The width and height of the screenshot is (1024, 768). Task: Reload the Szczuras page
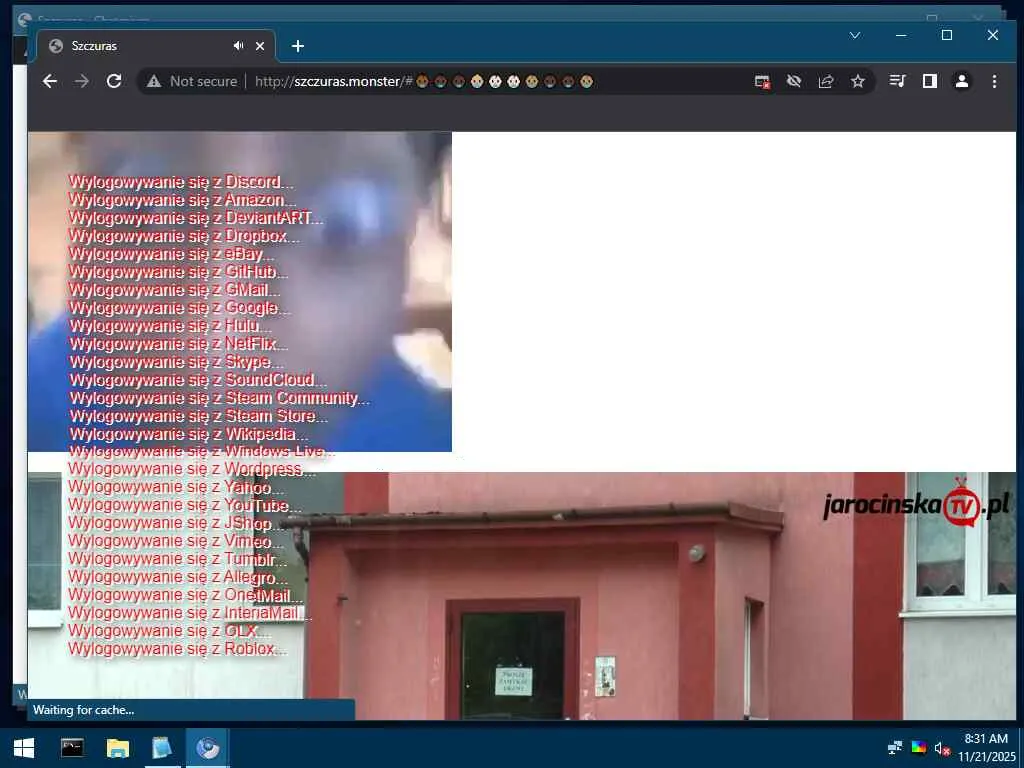pyautogui.click(x=114, y=81)
